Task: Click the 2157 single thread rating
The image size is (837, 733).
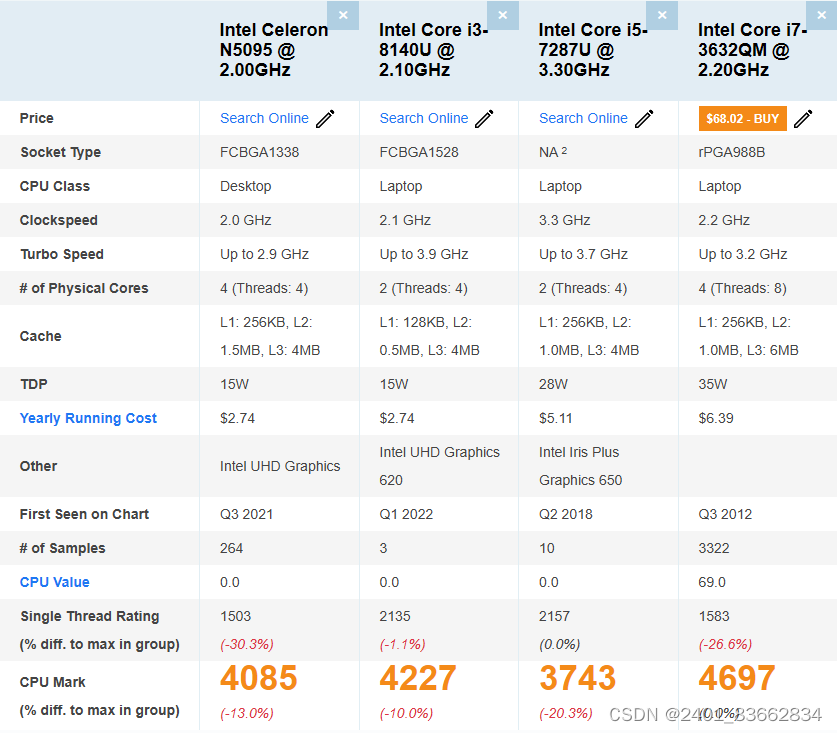Action: click(x=555, y=616)
